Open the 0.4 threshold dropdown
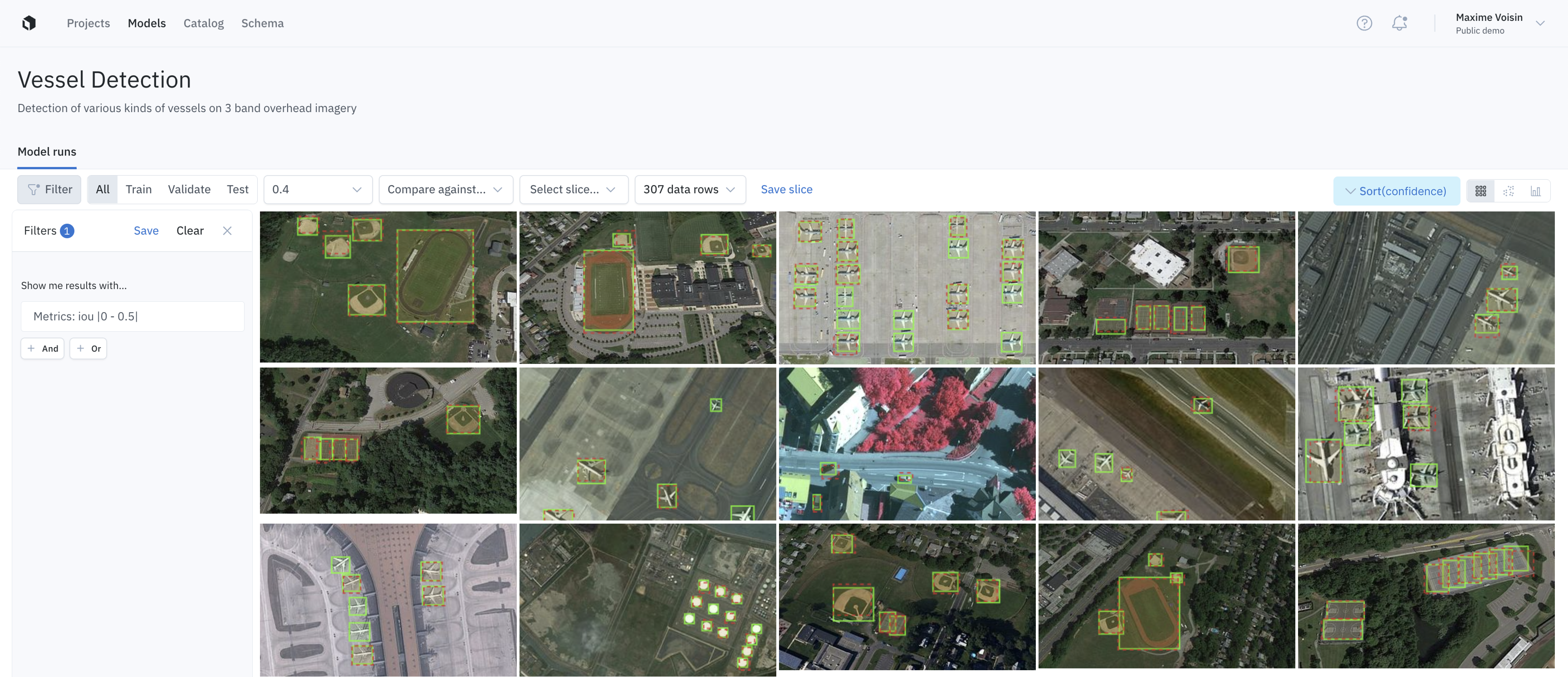This screenshot has width=1568, height=677. tap(317, 189)
